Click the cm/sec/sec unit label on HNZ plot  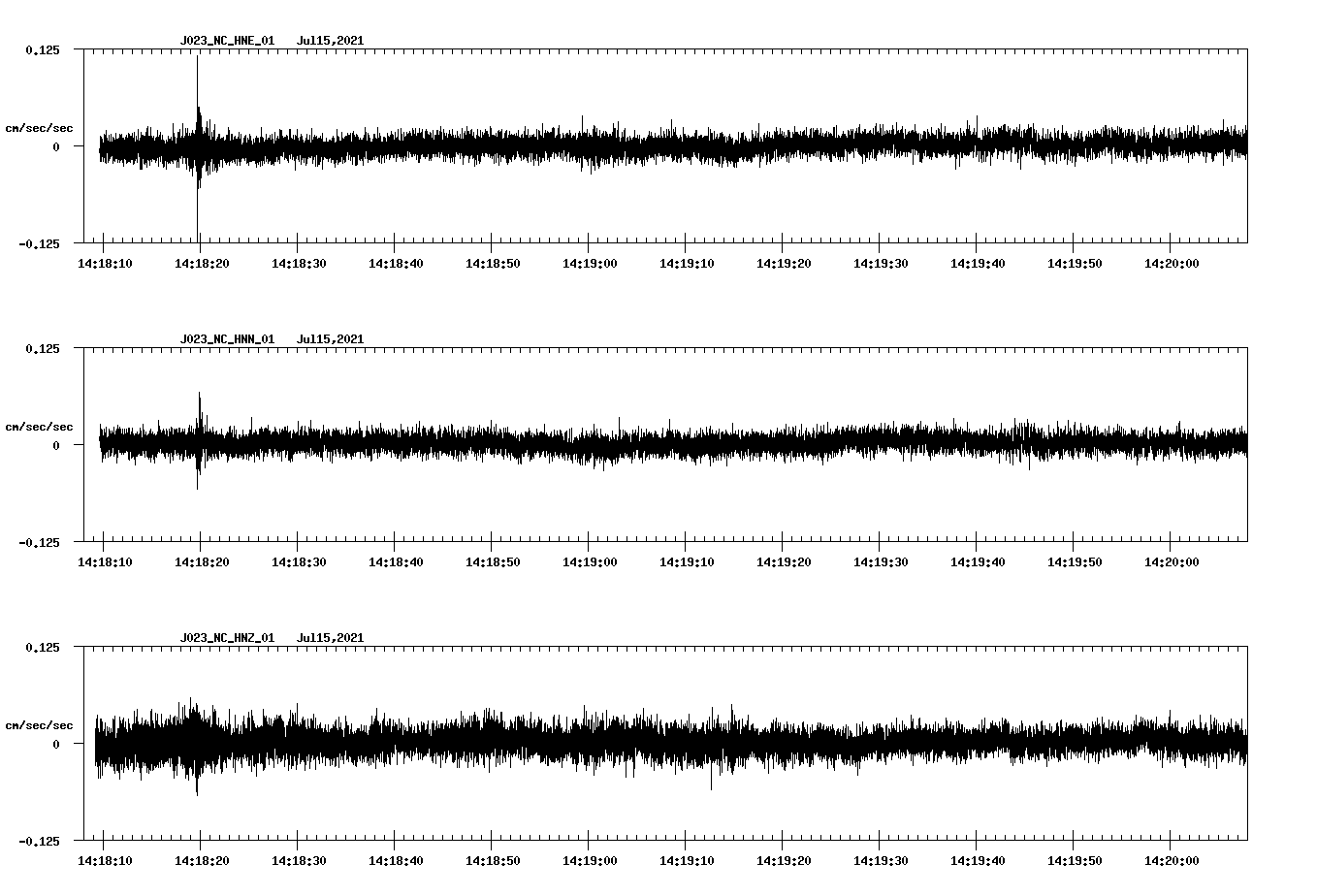coord(40,725)
